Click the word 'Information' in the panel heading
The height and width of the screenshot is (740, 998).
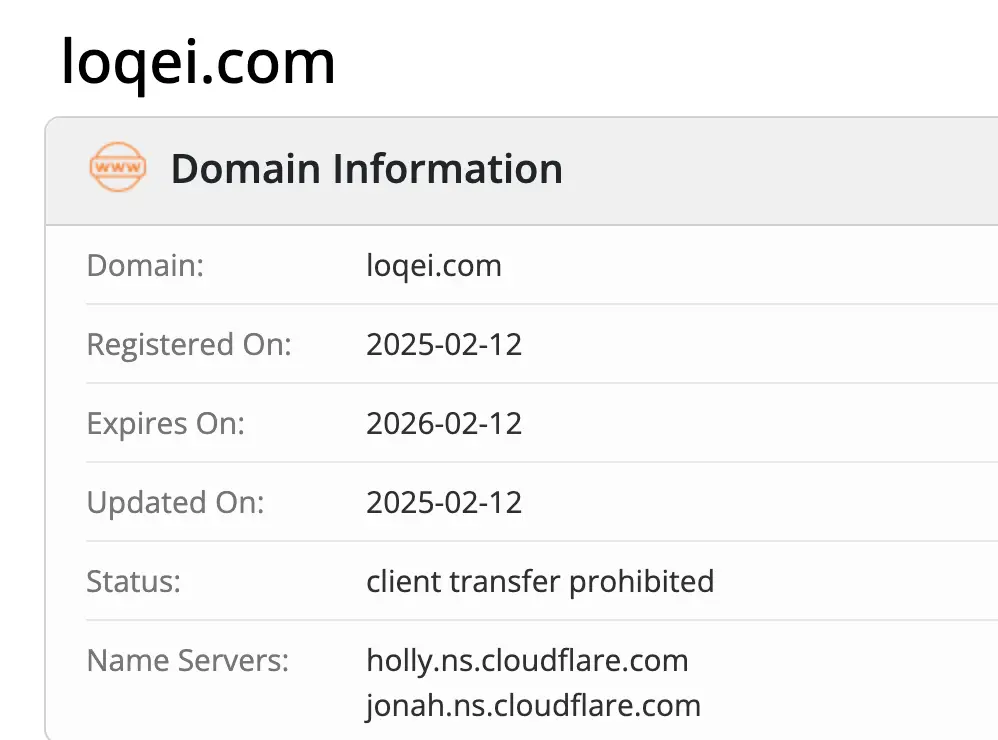point(447,168)
